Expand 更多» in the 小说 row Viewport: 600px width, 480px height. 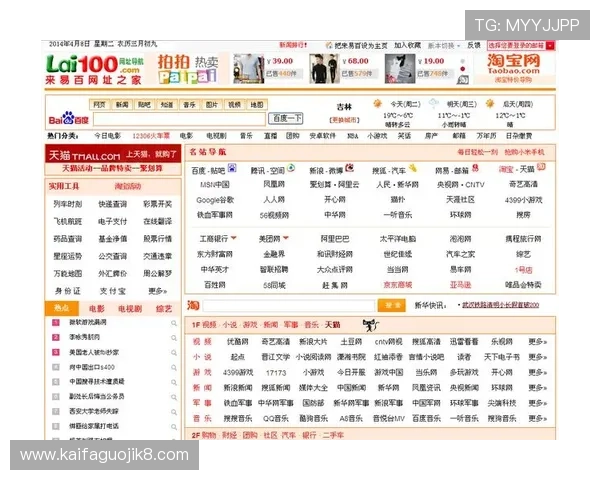click(537, 357)
